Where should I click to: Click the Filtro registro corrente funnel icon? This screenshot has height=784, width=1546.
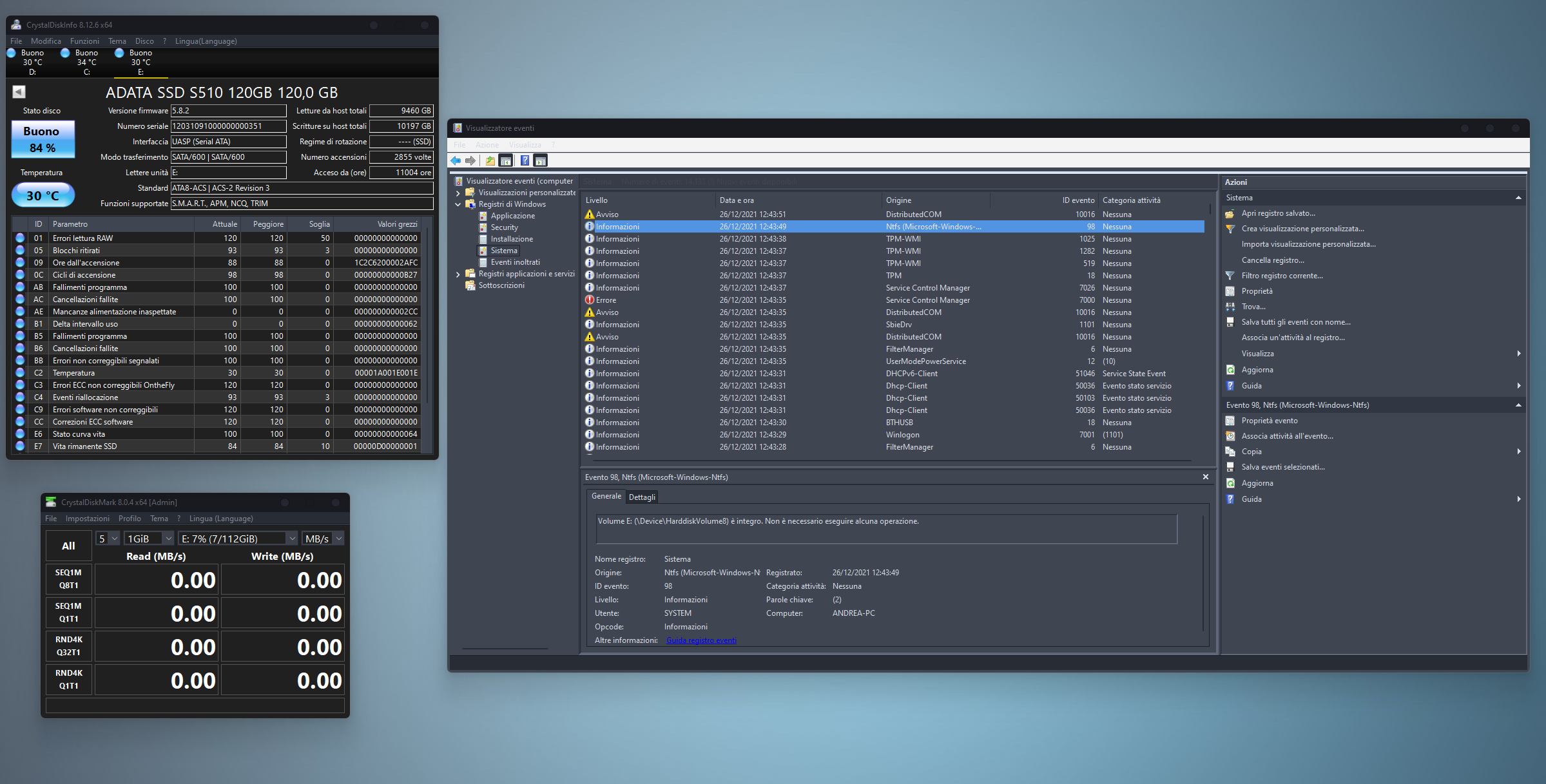tap(1230, 276)
